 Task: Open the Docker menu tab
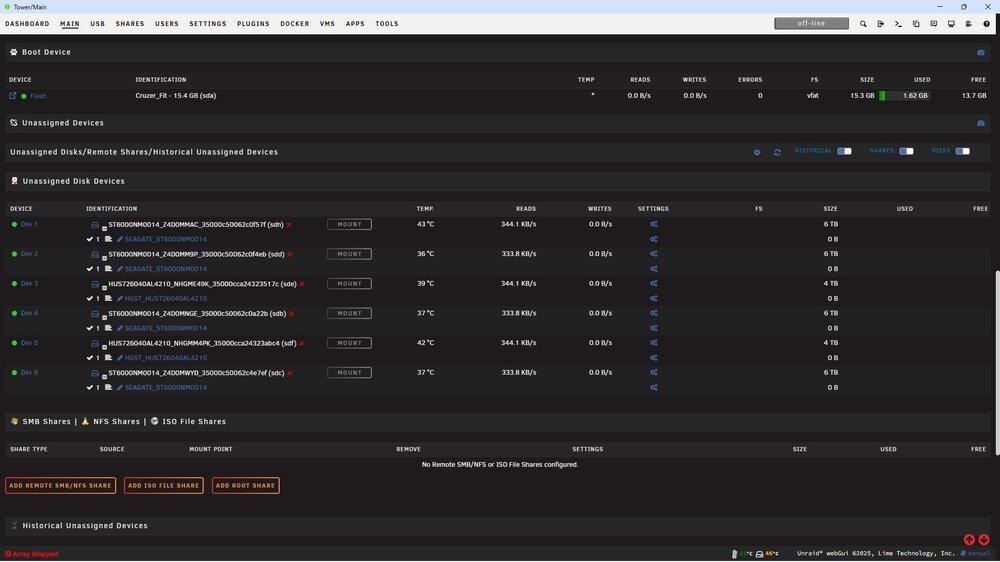pos(295,24)
